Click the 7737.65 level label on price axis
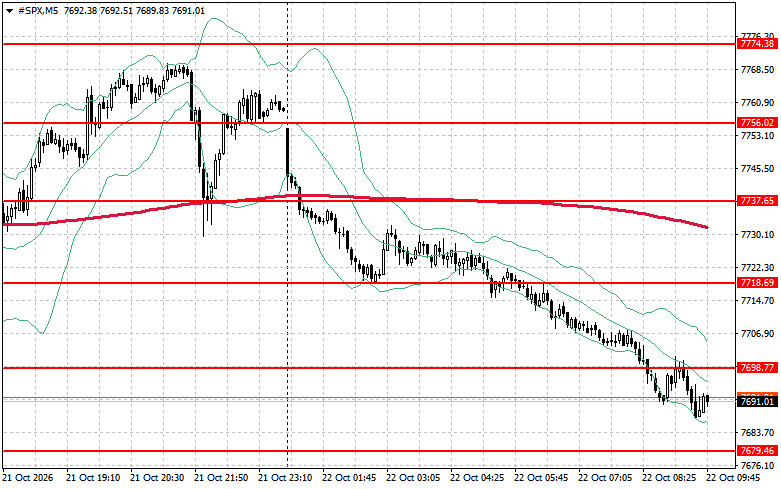This screenshot has height=489, width=781. click(757, 201)
